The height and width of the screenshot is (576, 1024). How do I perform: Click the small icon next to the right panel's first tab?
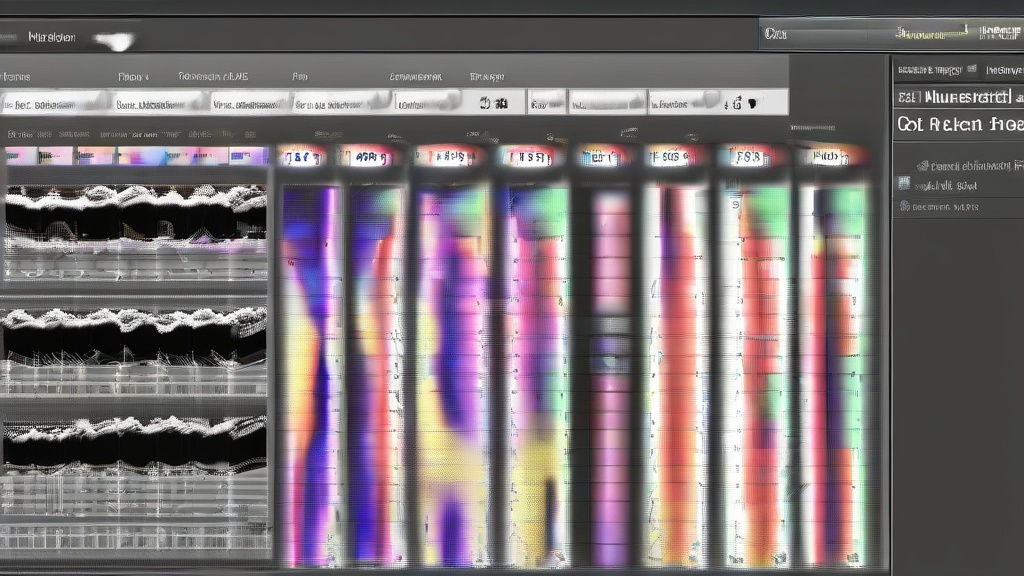[x=968, y=70]
